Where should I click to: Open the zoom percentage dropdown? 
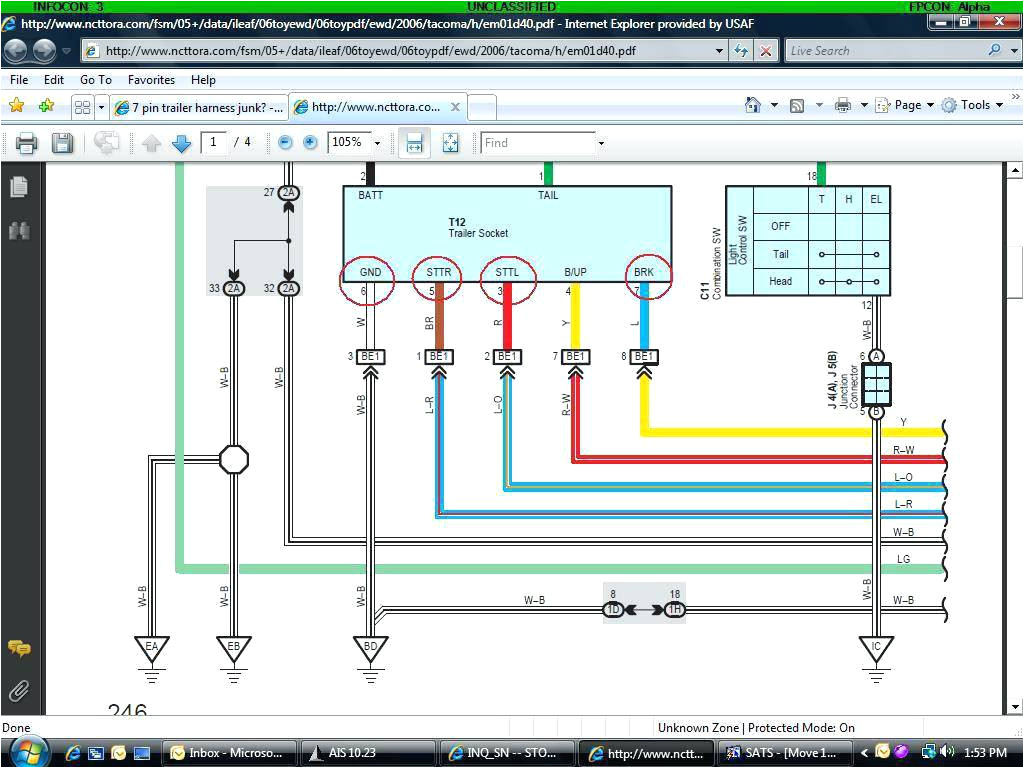click(x=376, y=143)
